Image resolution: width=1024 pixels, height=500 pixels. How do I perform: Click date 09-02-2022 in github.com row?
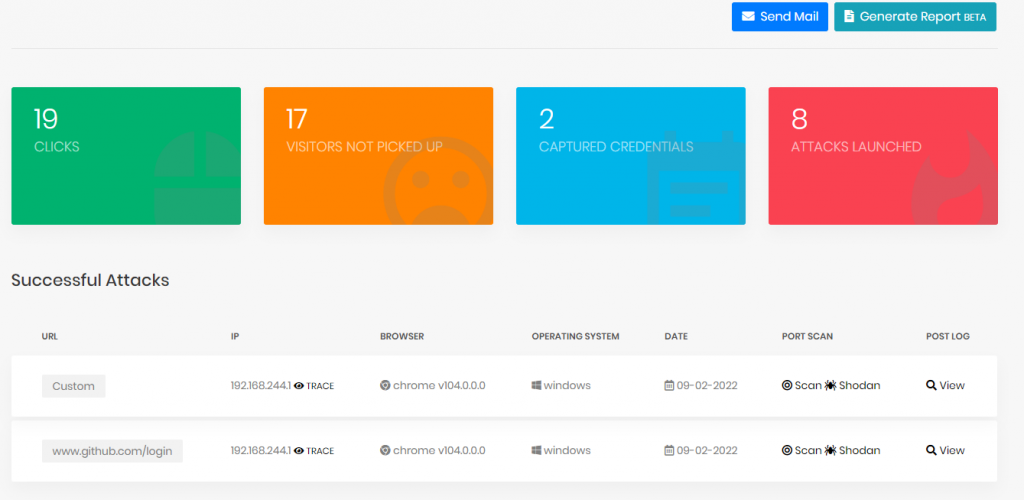point(707,451)
